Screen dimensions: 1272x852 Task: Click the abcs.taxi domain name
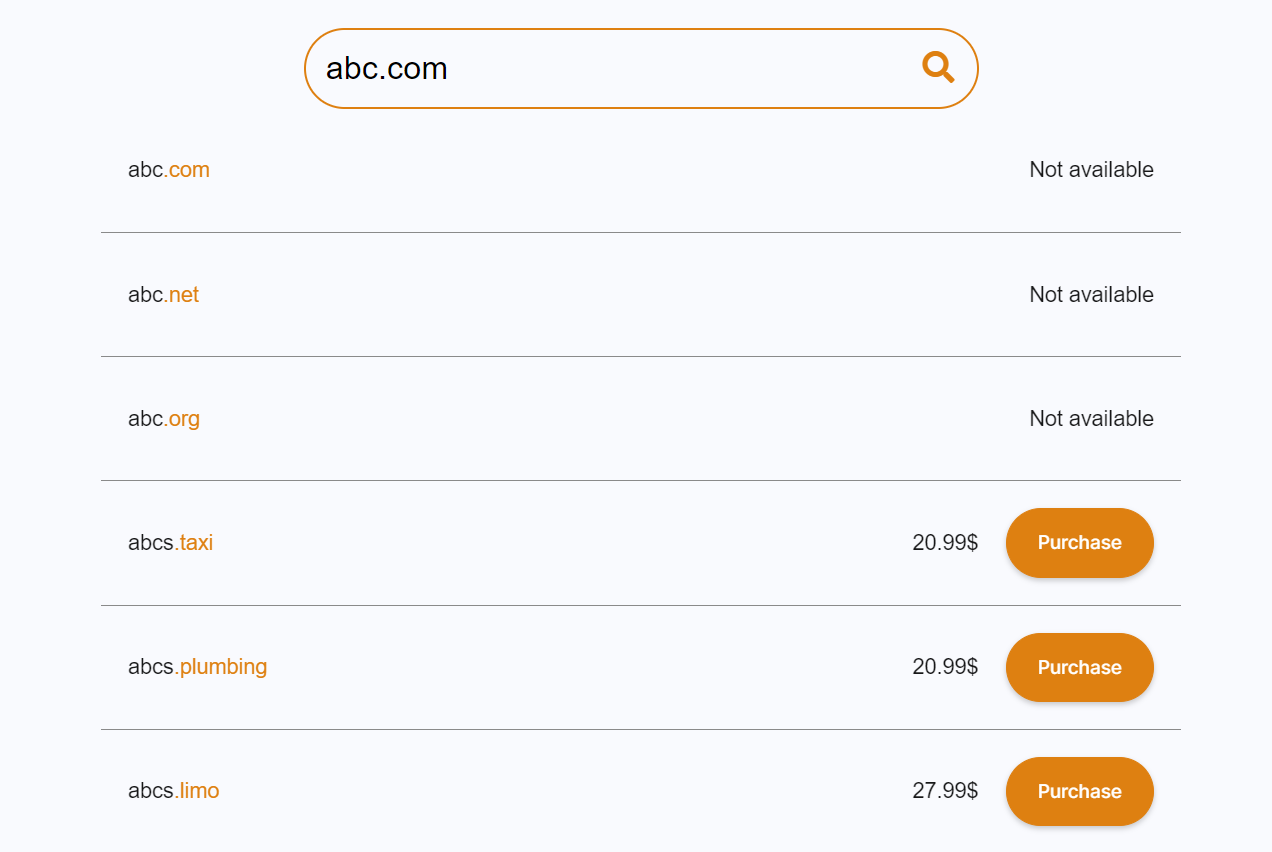coord(170,543)
